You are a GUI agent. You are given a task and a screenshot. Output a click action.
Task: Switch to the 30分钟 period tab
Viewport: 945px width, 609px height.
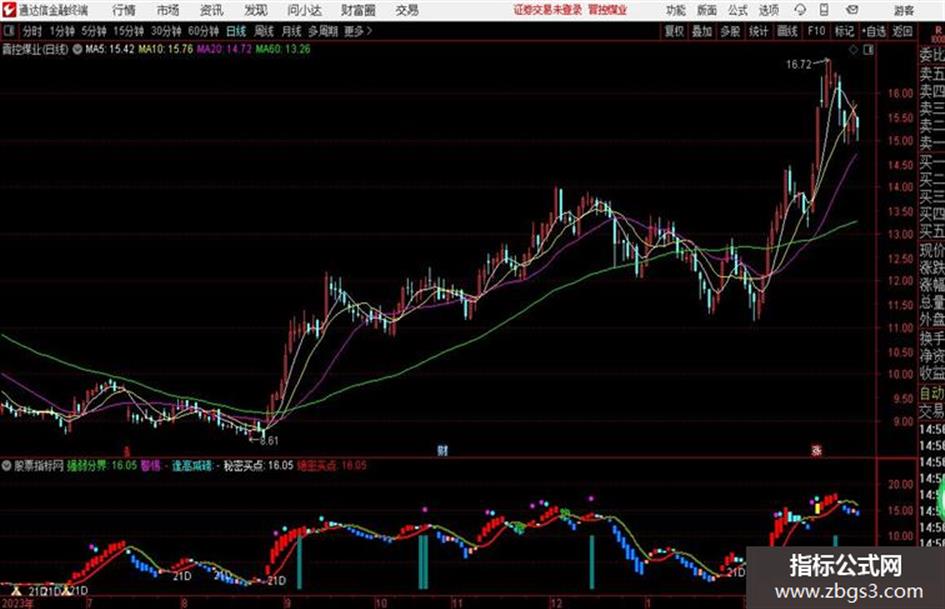pos(166,31)
